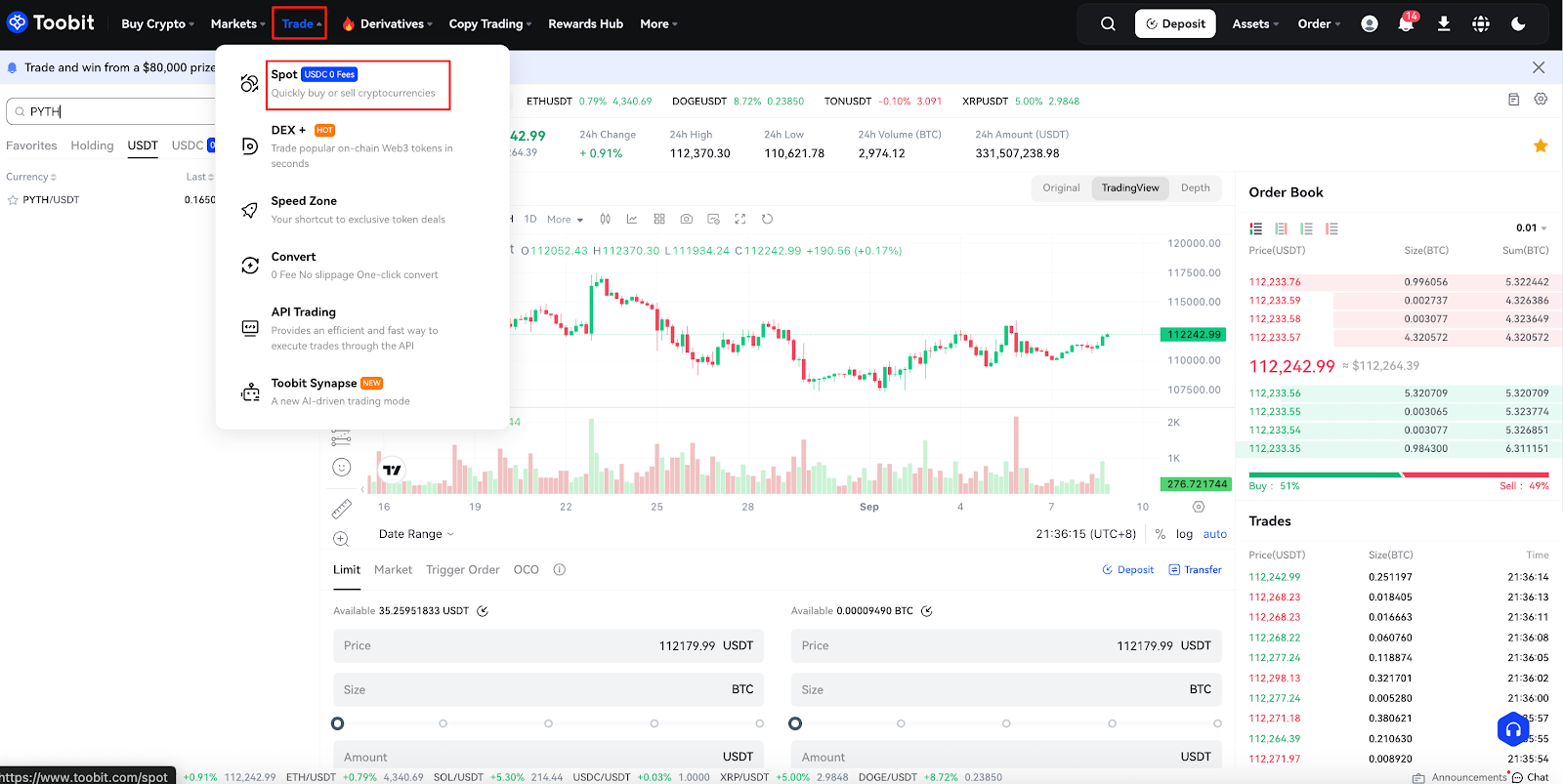This screenshot has width=1563, height=784.
Task: Open the Order dropdown
Action: point(1319,23)
